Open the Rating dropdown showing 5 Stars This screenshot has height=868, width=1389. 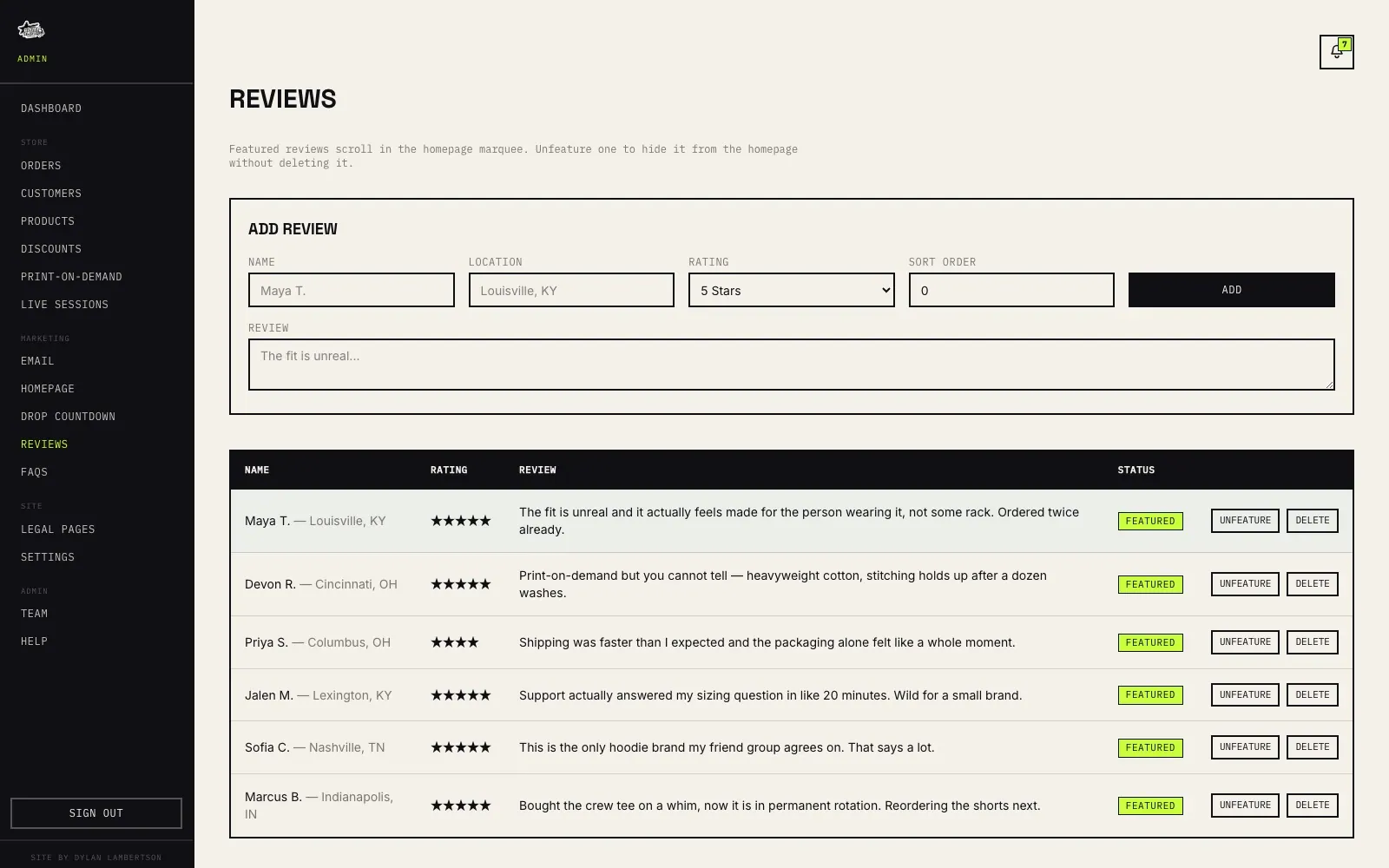tap(791, 290)
